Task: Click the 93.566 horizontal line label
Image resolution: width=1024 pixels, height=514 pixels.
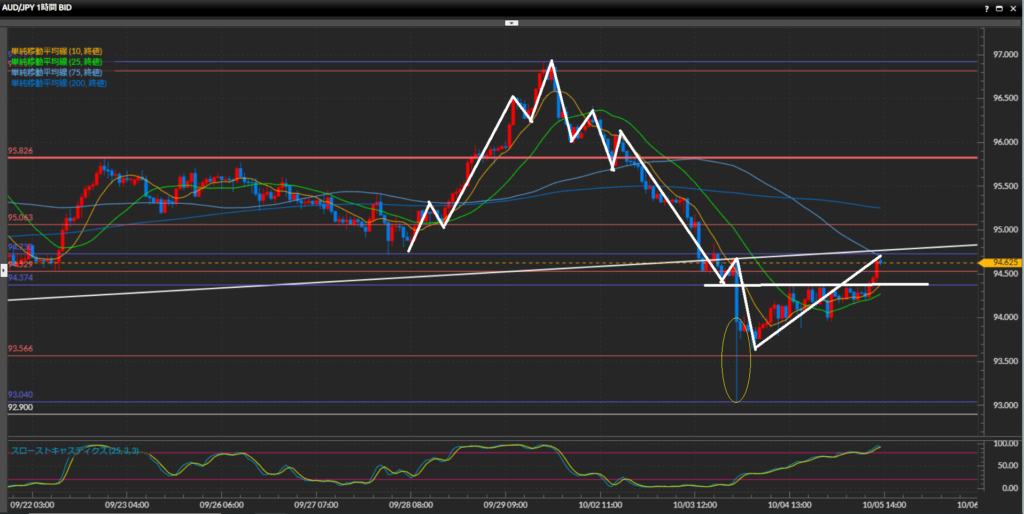Action: tap(20, 349)
